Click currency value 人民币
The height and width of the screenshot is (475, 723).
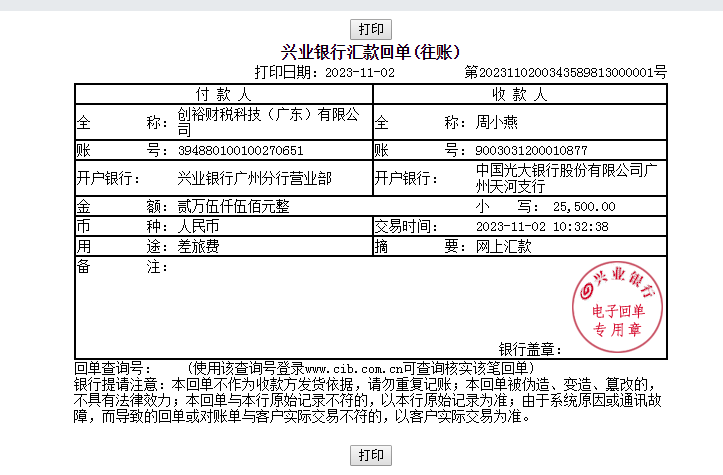[x=198, y=226]
